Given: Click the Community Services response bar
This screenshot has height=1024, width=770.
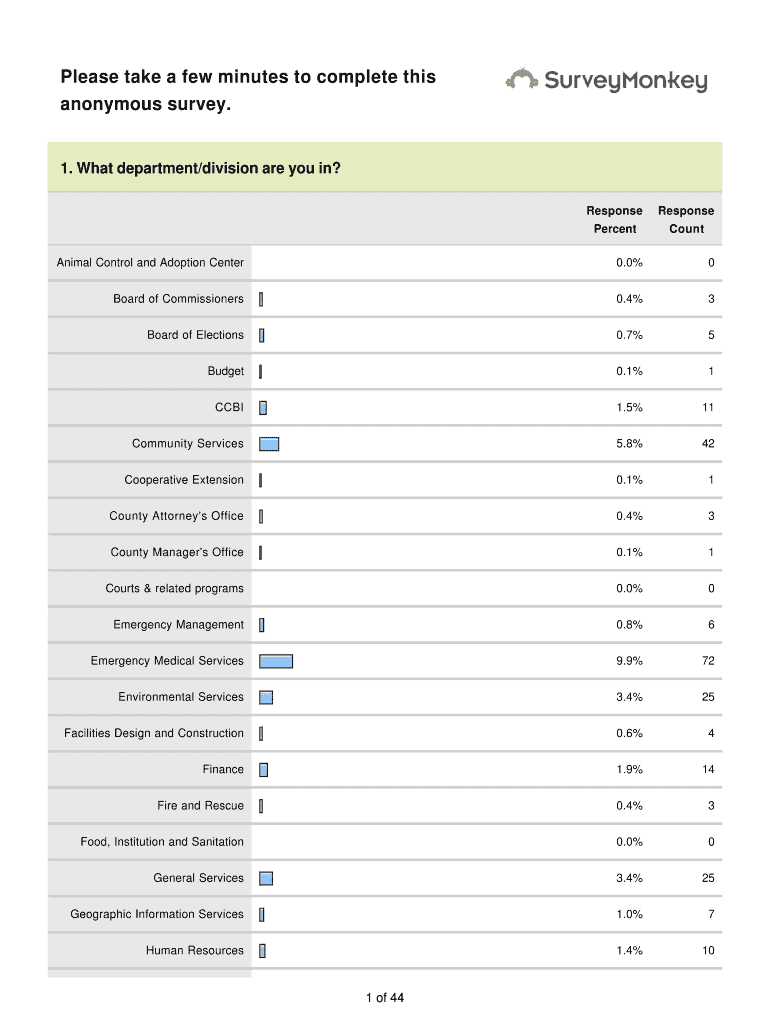Looking at the screenshot, I should pyautogui.click(x=269, y=444).
